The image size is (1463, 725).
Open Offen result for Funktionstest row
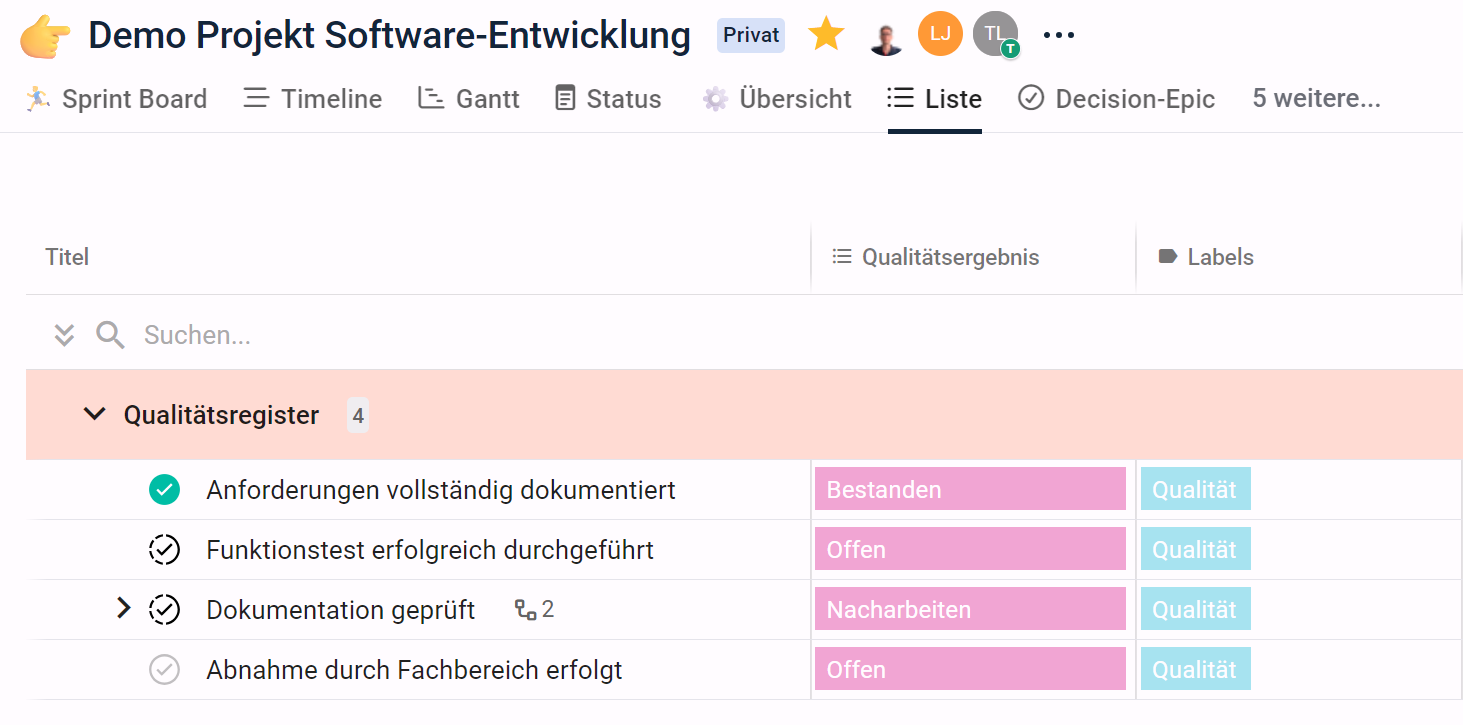[x=970, y=550]
